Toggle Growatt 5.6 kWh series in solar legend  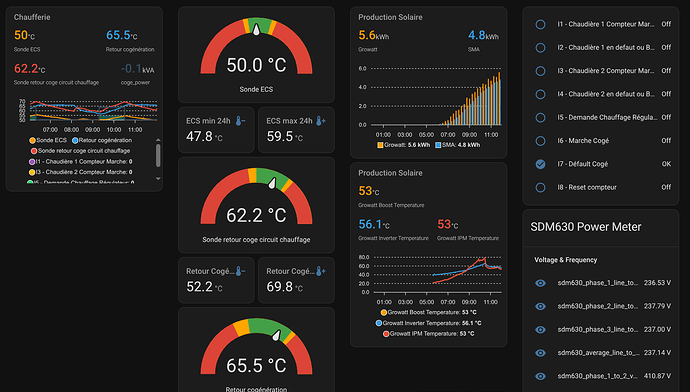point(404,145)
